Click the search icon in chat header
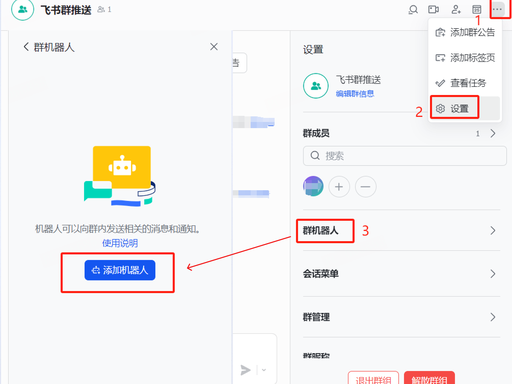Viewport: 512px width, 384px height. (413, 10)
